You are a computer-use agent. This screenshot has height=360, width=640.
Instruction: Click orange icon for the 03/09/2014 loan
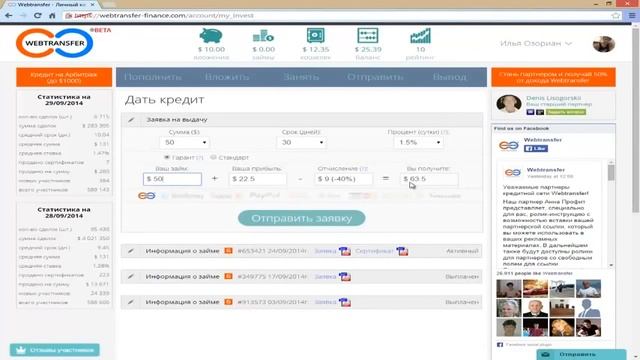[229, 302]
